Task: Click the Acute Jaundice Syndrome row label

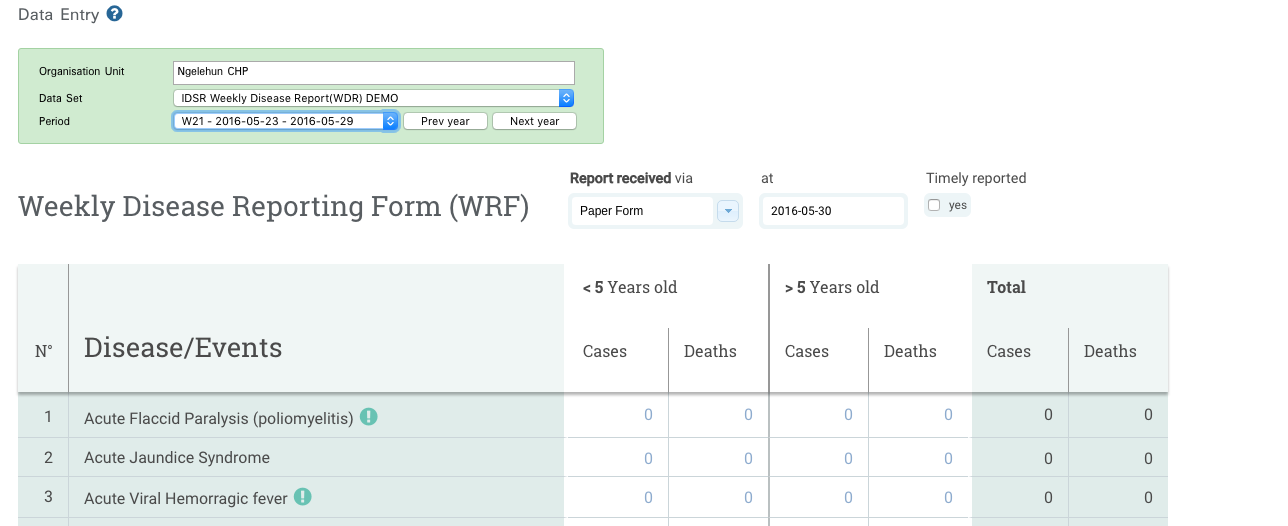Action: (177, 458)
